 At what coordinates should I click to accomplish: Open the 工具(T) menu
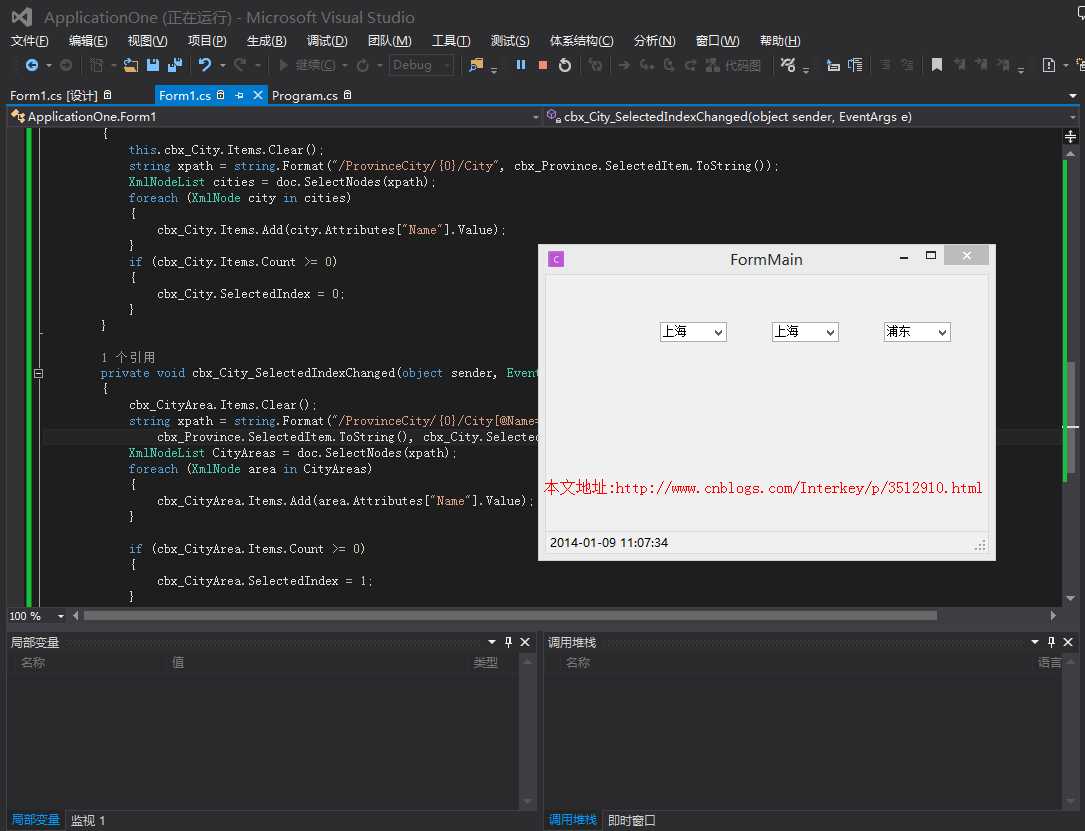[451, 41]
